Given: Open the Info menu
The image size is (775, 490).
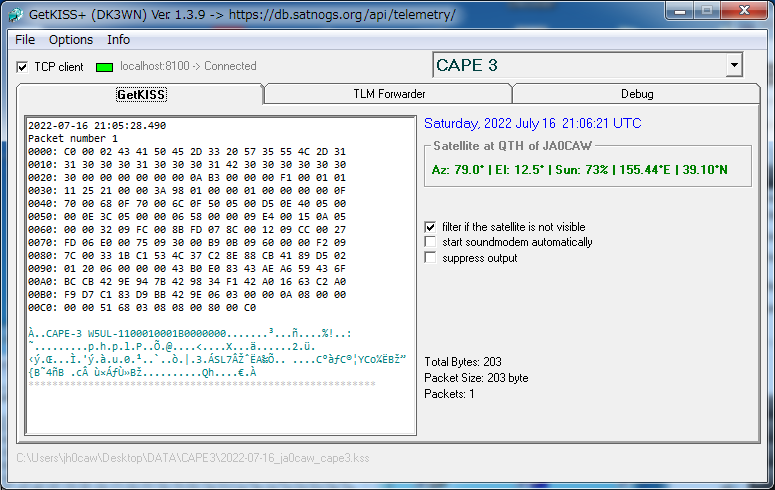Looking at the screenshot, I should (x=118, y=40).
